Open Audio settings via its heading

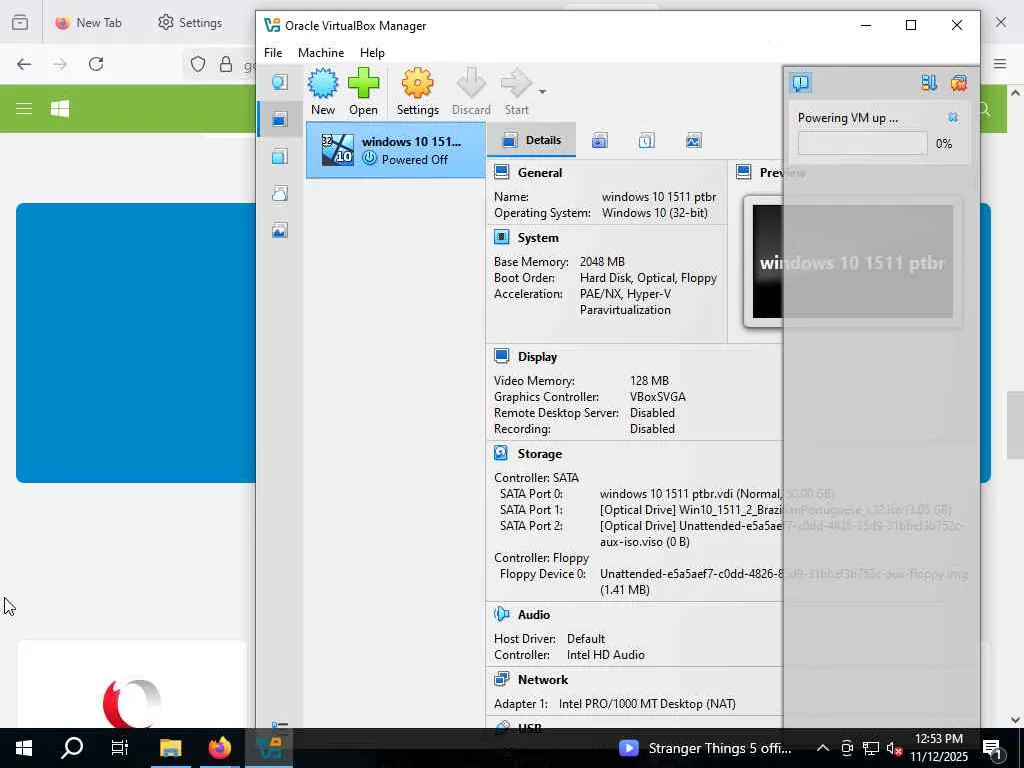[534, 615]
